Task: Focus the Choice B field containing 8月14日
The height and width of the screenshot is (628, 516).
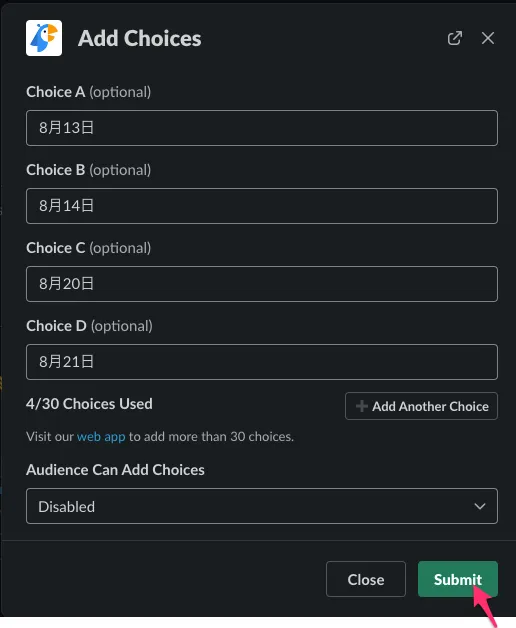Action: click(262, 206)
